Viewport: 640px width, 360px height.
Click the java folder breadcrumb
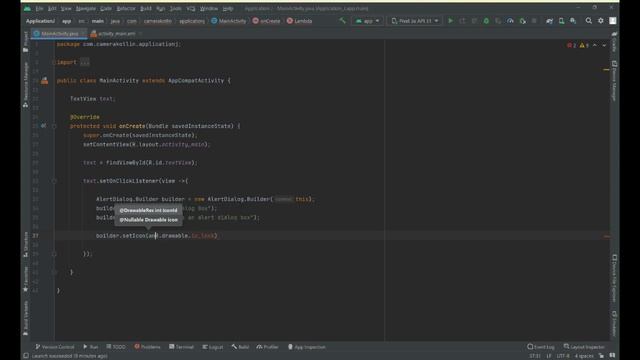tap(116, 21)
